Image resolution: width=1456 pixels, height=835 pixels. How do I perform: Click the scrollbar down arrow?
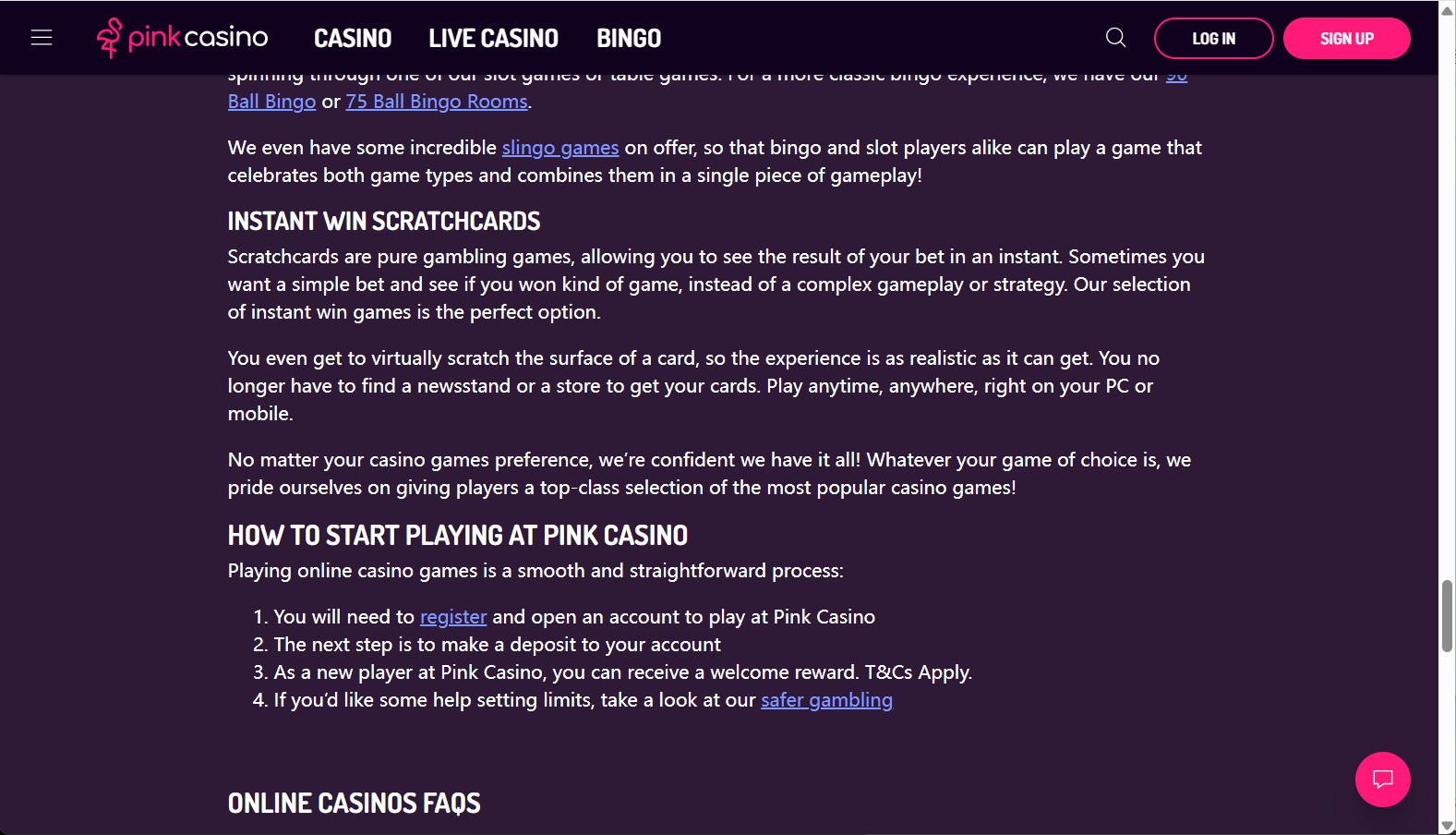[1447, 826]
